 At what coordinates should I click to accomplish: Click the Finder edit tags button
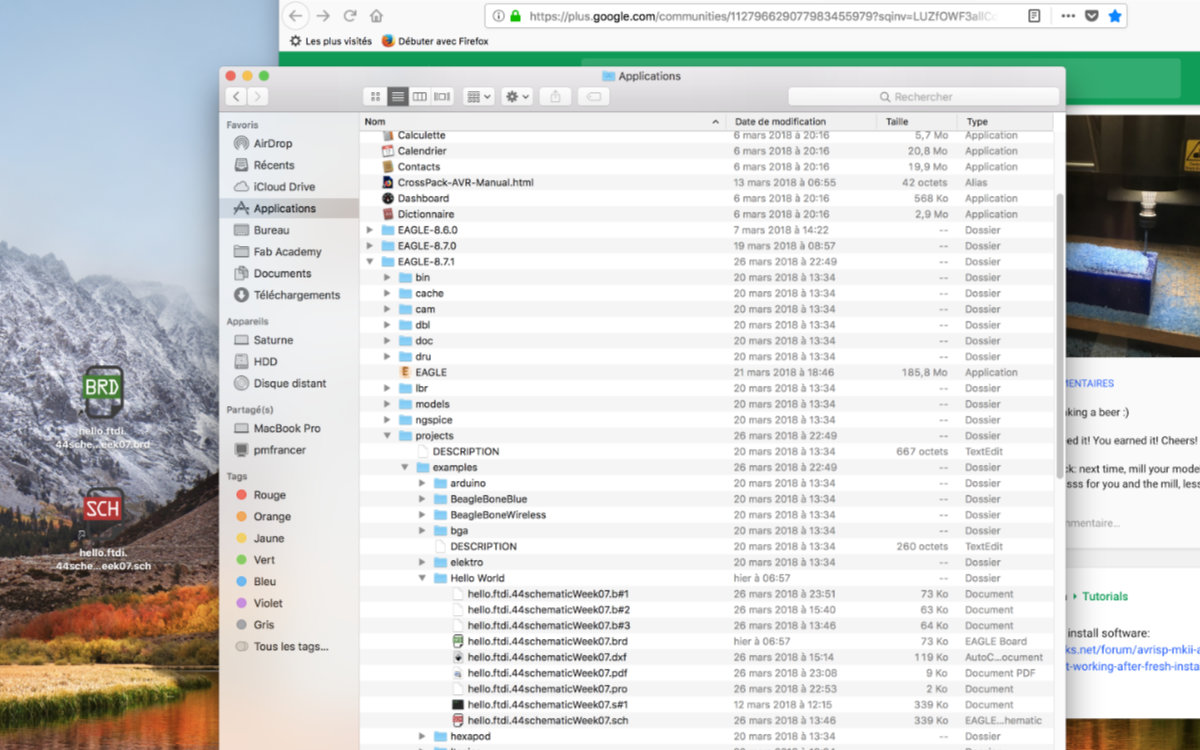coord(593,97)
